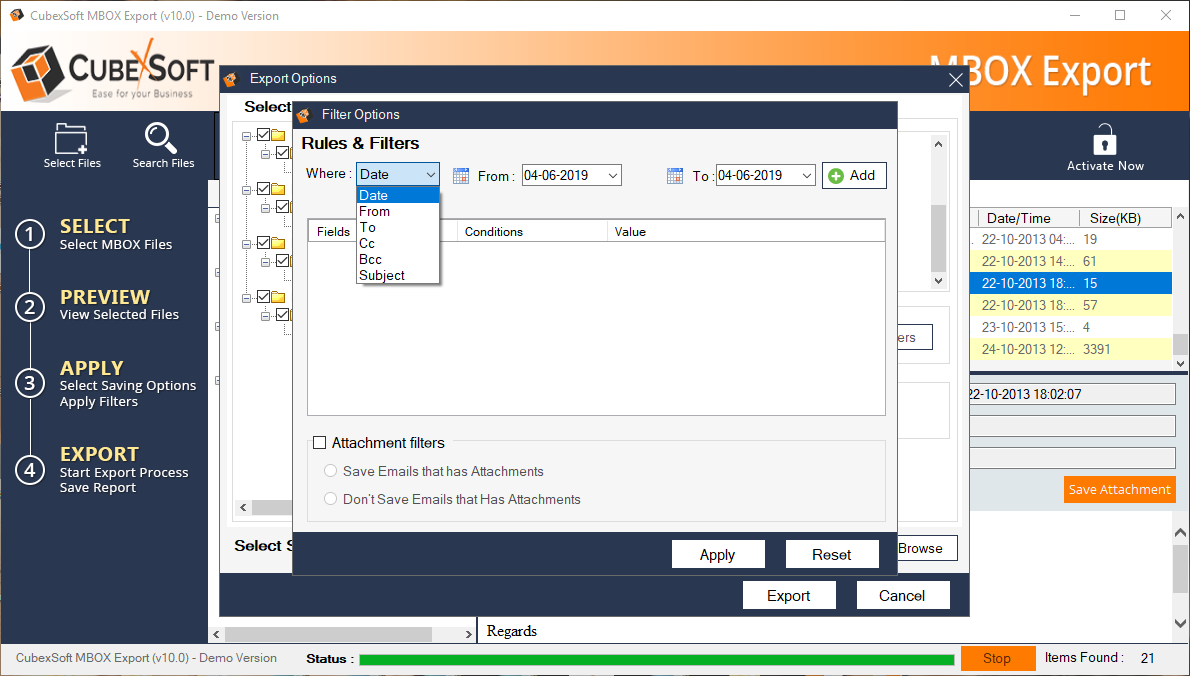
Task: Pick Bcc in the Where list
Action: pyautogui.click(x=370, y=259)
